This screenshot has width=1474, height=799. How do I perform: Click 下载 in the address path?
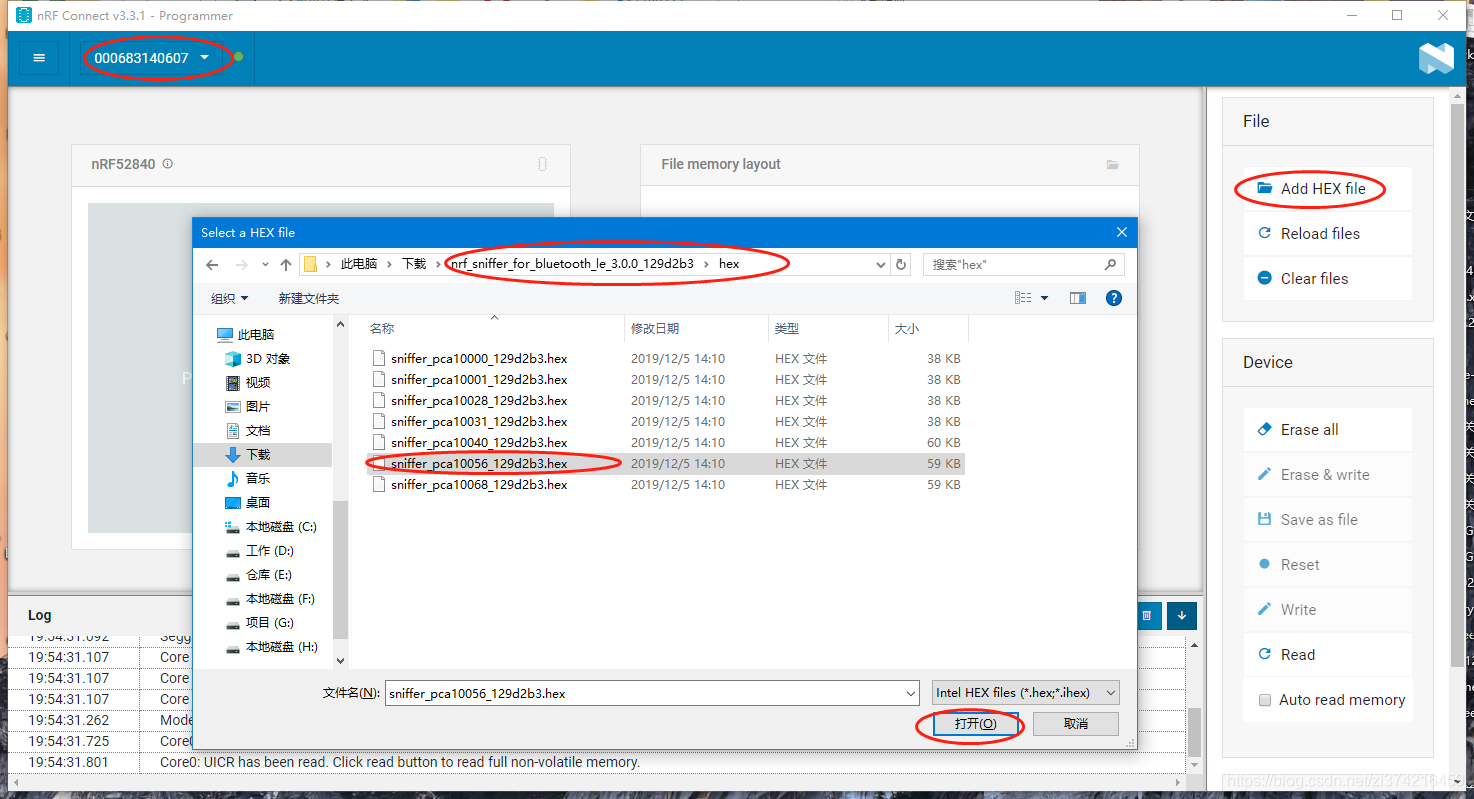414,264
